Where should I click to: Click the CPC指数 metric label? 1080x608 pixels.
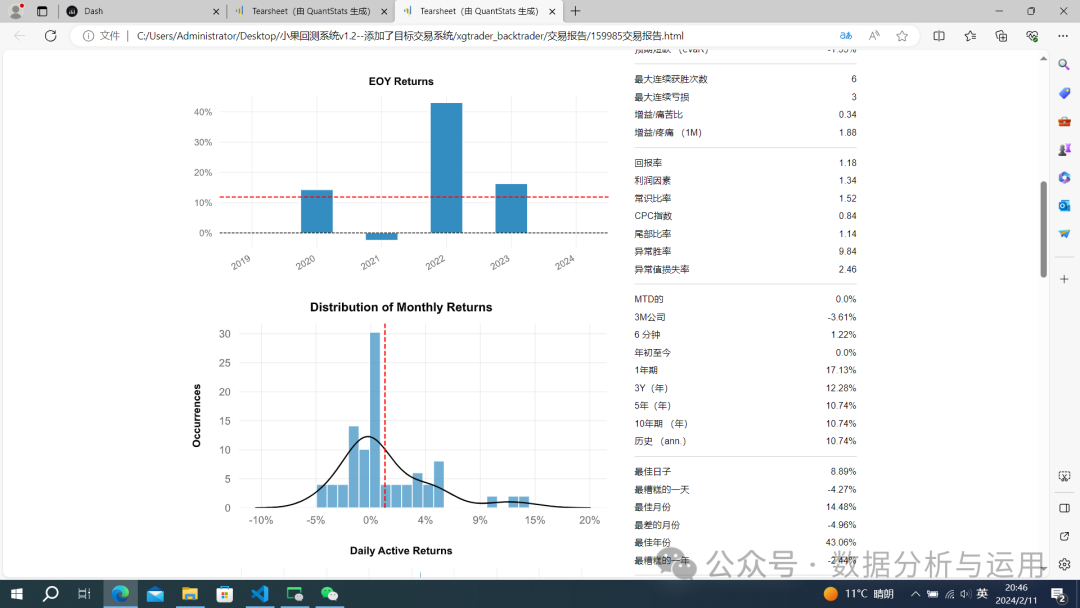652,216
